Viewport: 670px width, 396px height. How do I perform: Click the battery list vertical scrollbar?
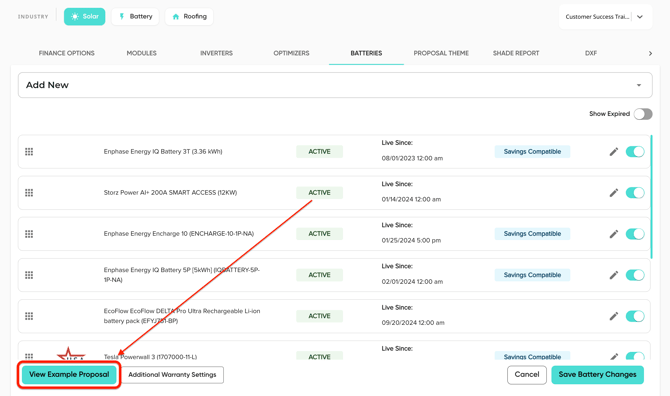[x=652, y=197]
